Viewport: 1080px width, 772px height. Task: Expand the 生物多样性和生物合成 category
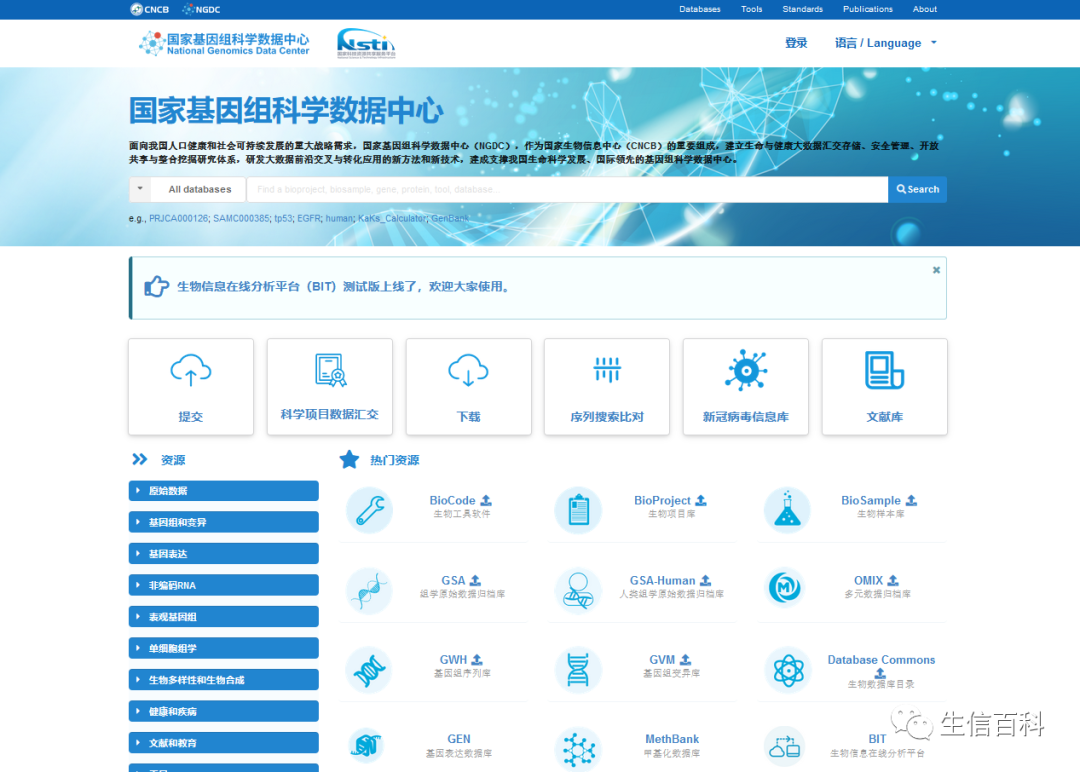[x=224, y=680]
